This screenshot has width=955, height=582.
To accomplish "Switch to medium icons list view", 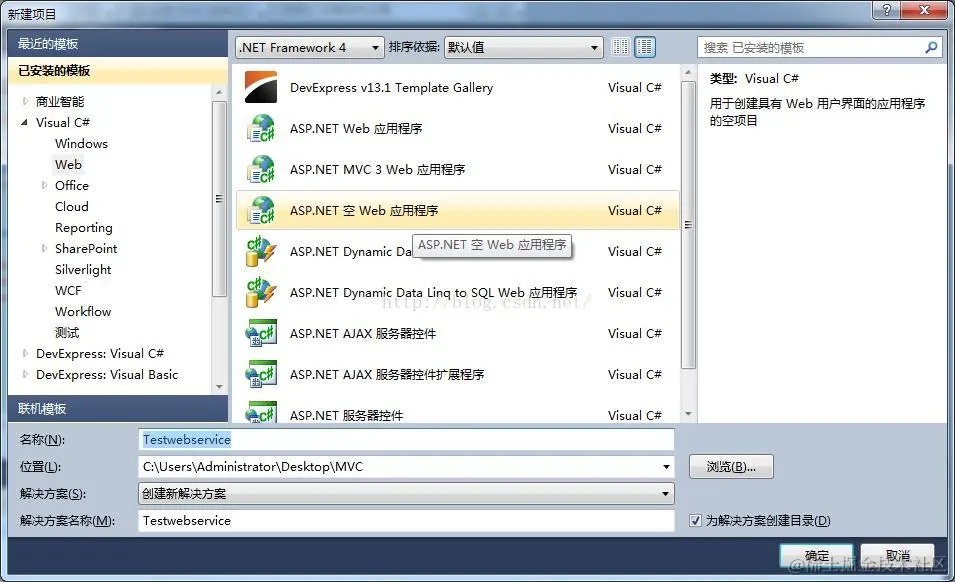I will tap(645, 47).
